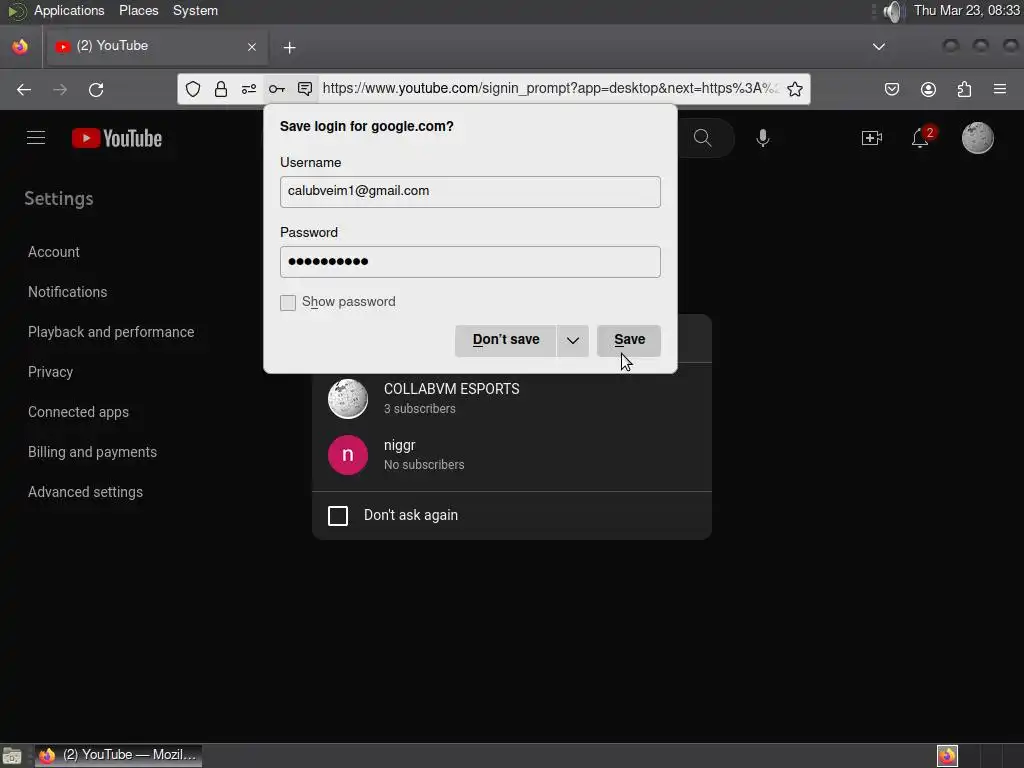Select the (2) YouTube browser tab
1024x768 pixels.
click(155, 46)
